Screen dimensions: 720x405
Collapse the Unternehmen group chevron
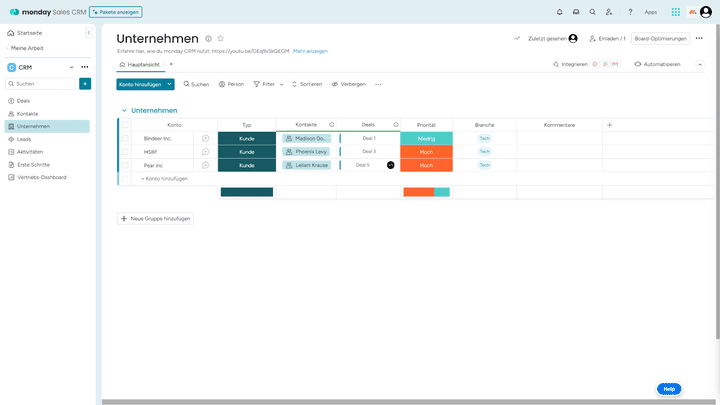123,110
